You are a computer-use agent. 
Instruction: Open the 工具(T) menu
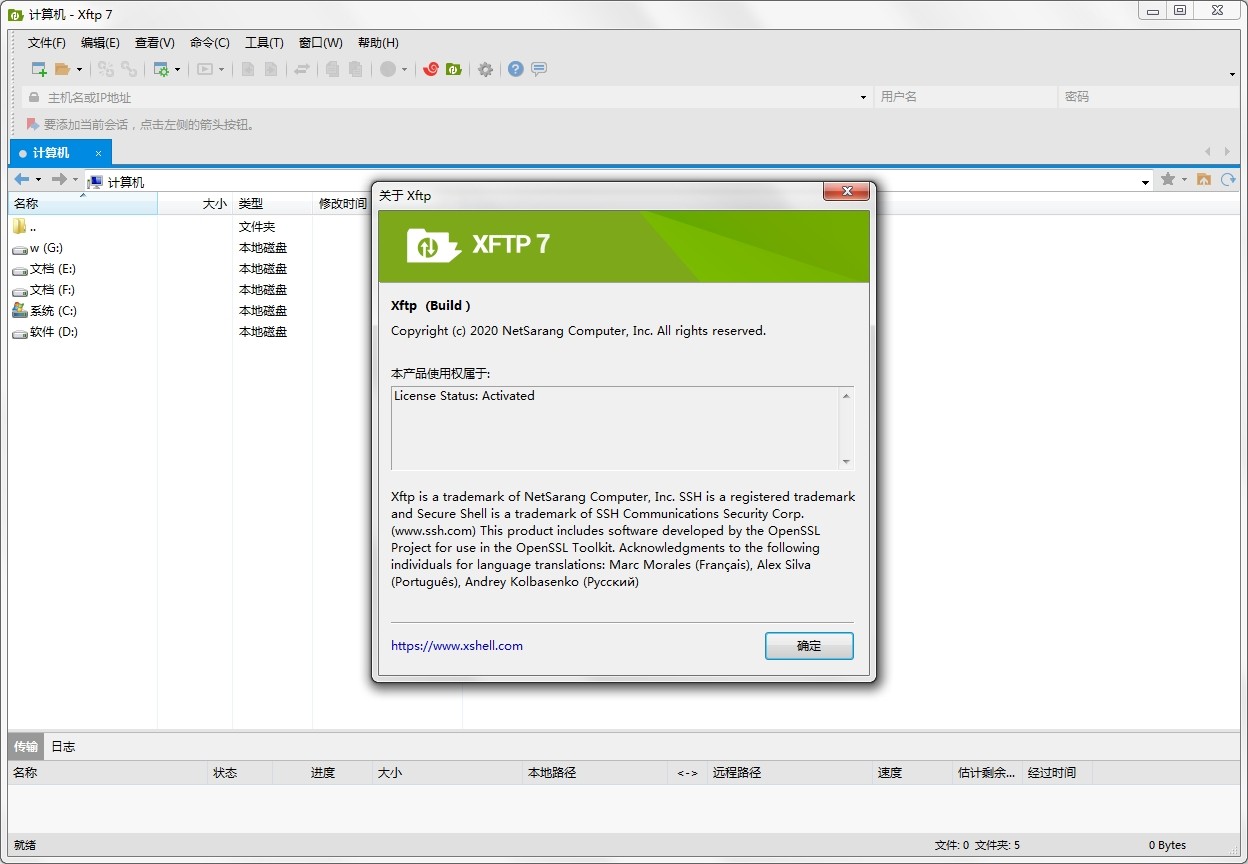pos(264,43)
